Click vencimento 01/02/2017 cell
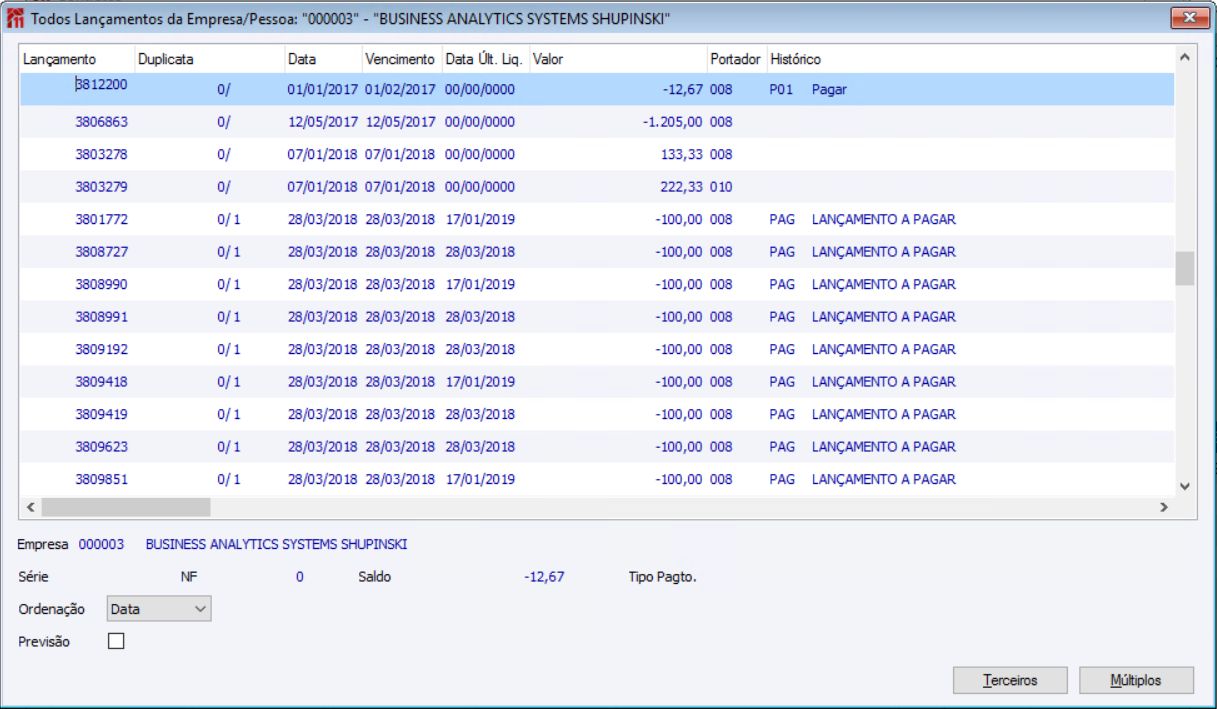1217x709 pixels. [x=400, y=89]
